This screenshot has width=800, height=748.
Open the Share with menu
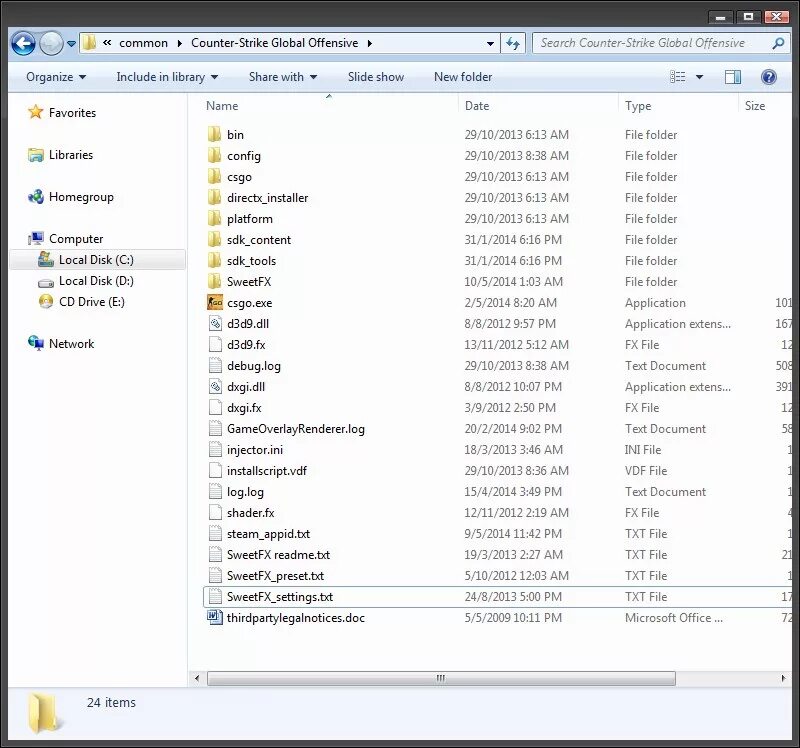tap(283, 77)
